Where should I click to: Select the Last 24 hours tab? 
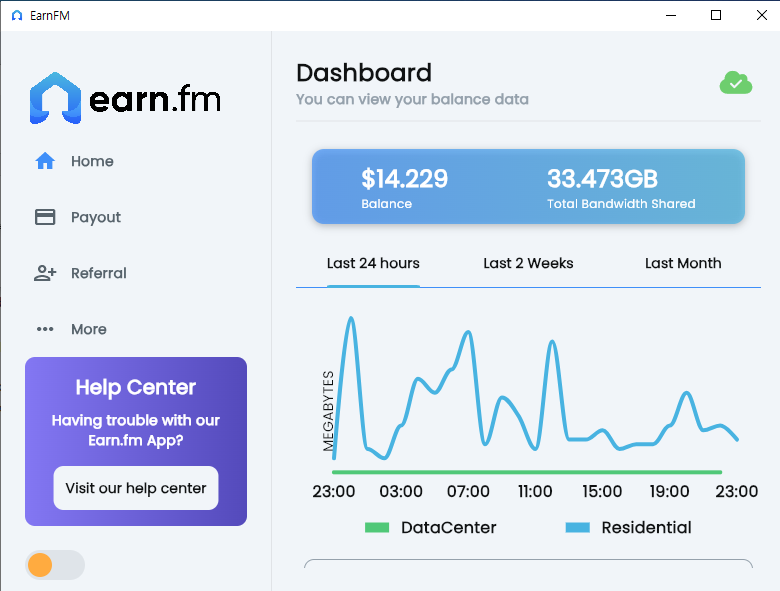point(373,263)
